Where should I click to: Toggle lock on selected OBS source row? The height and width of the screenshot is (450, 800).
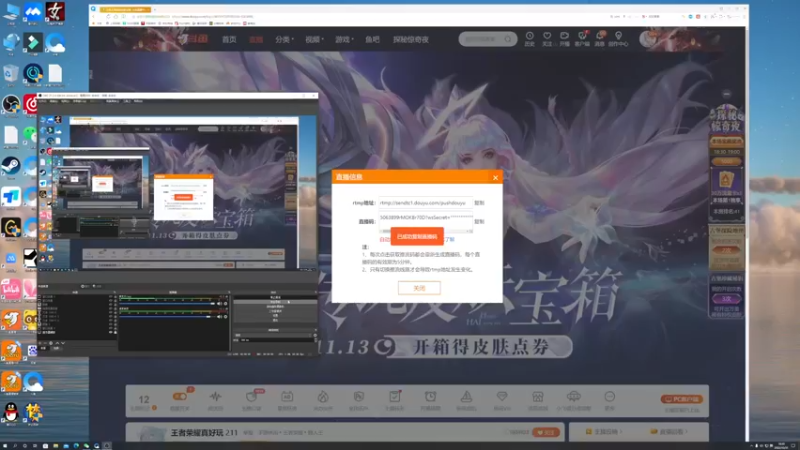tap(115, 332)
